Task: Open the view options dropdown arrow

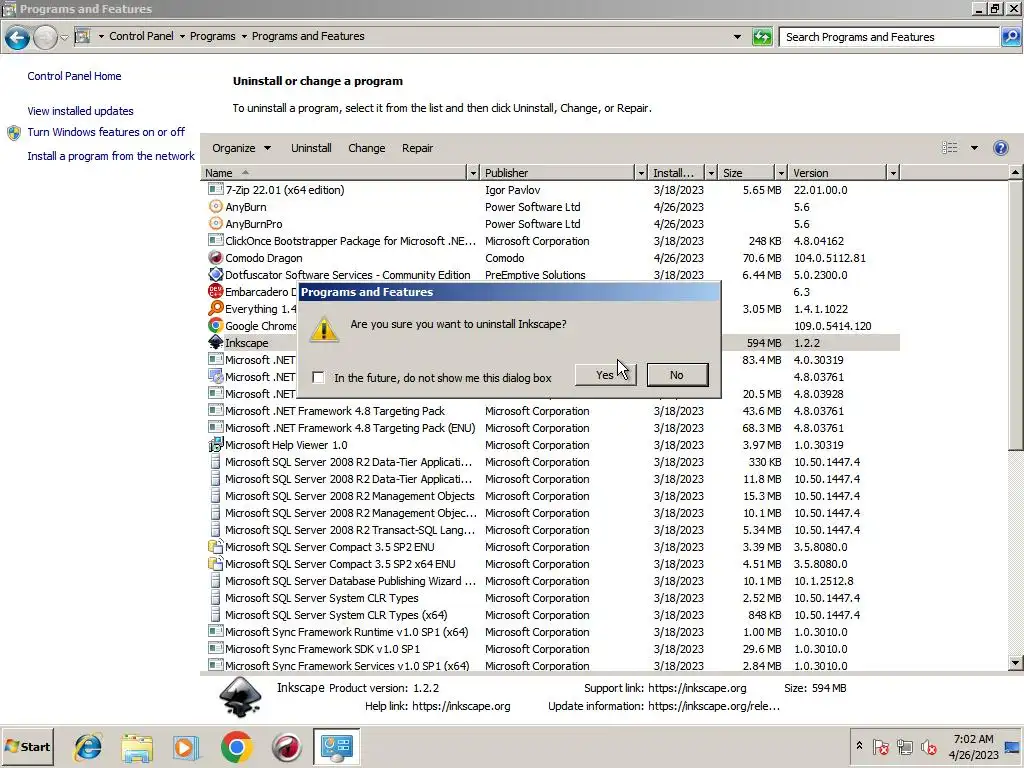Action: tap(974, 148)
